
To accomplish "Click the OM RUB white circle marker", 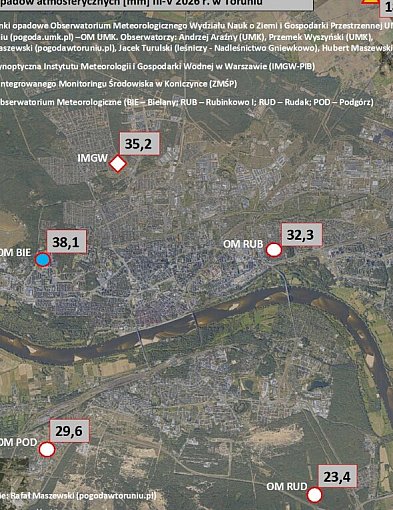I will pyautogui.click(x=274, y=250).
